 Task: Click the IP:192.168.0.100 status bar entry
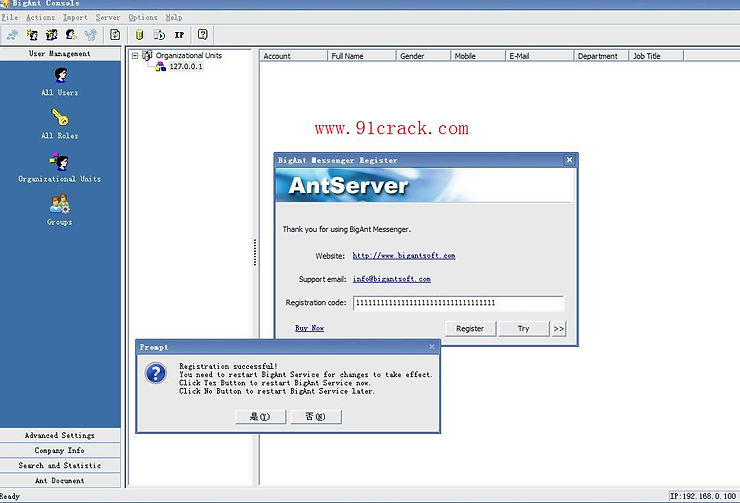703,496
